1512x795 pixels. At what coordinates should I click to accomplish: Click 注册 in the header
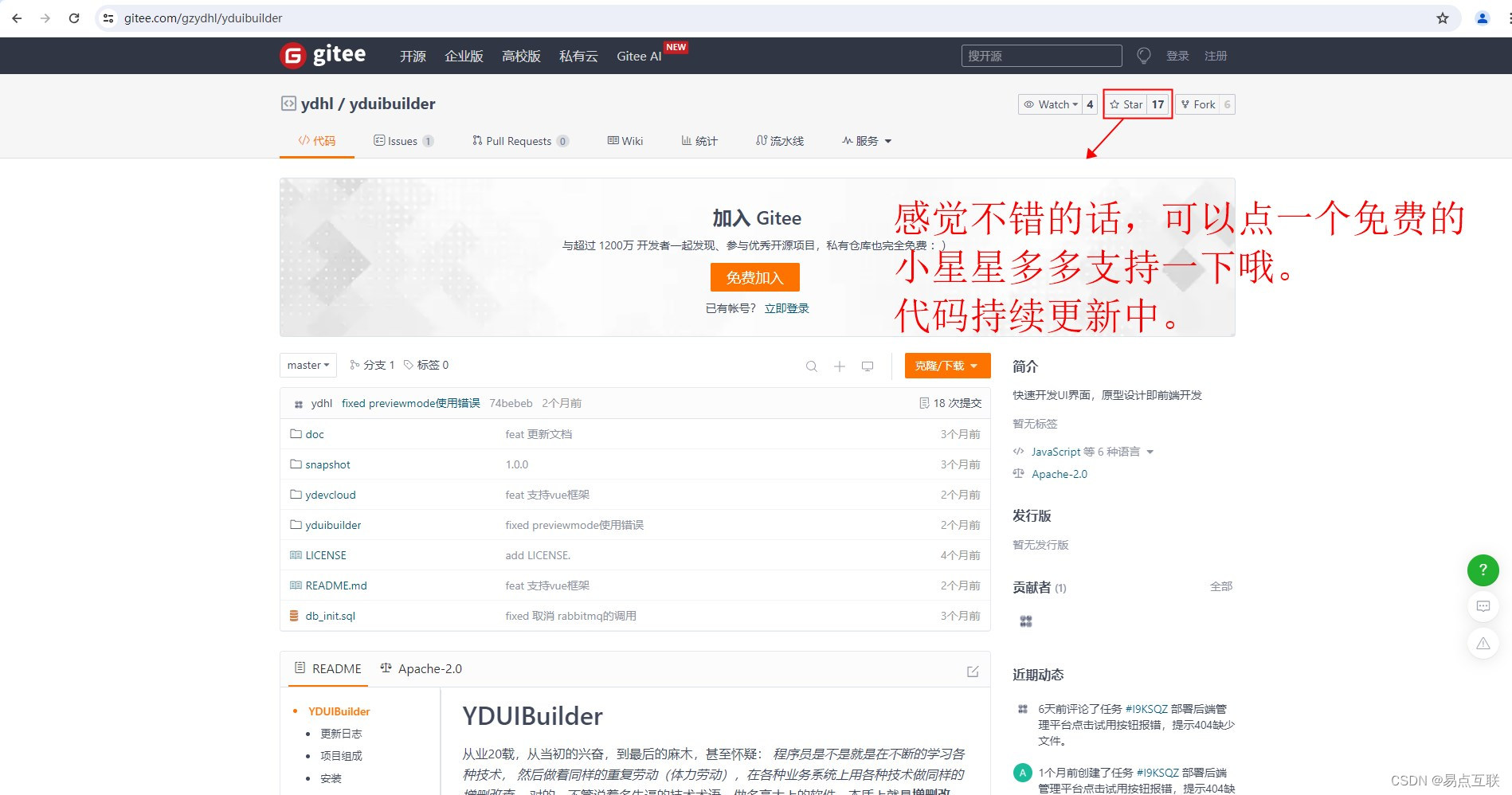[1216, 56]
